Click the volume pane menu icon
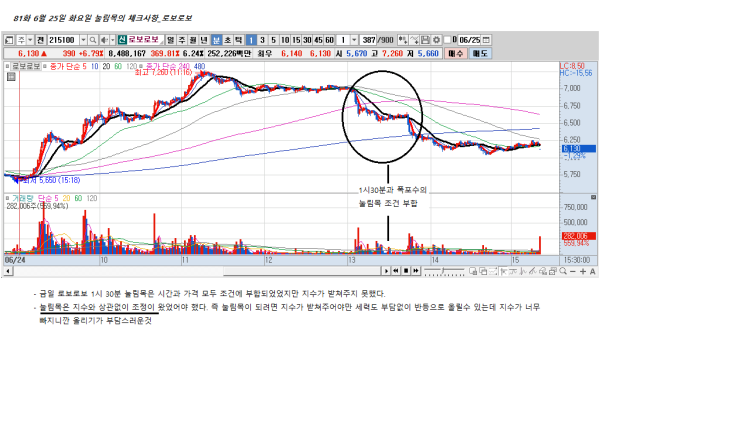Viewport: 743px width, 428px height. pyautogui.click(x=593, y=197)
